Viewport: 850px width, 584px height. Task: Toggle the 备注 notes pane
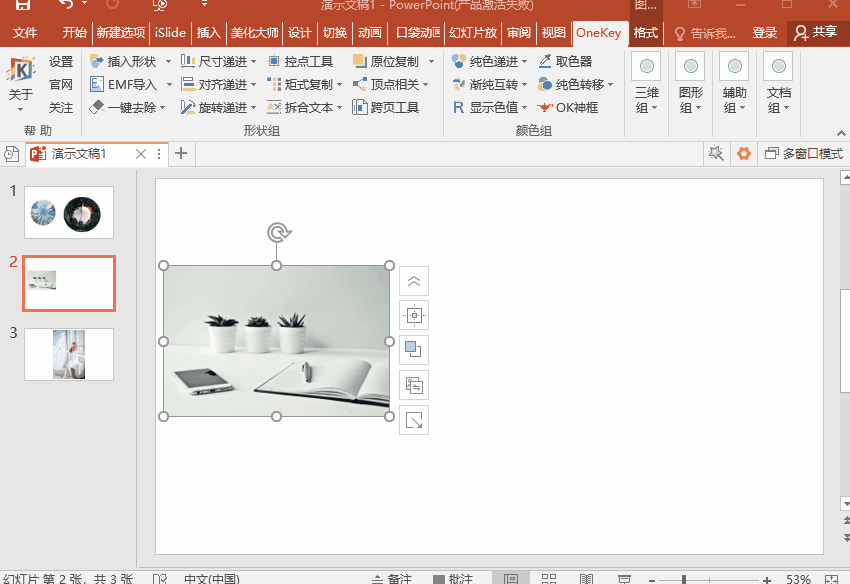click(x=391, y=579)
